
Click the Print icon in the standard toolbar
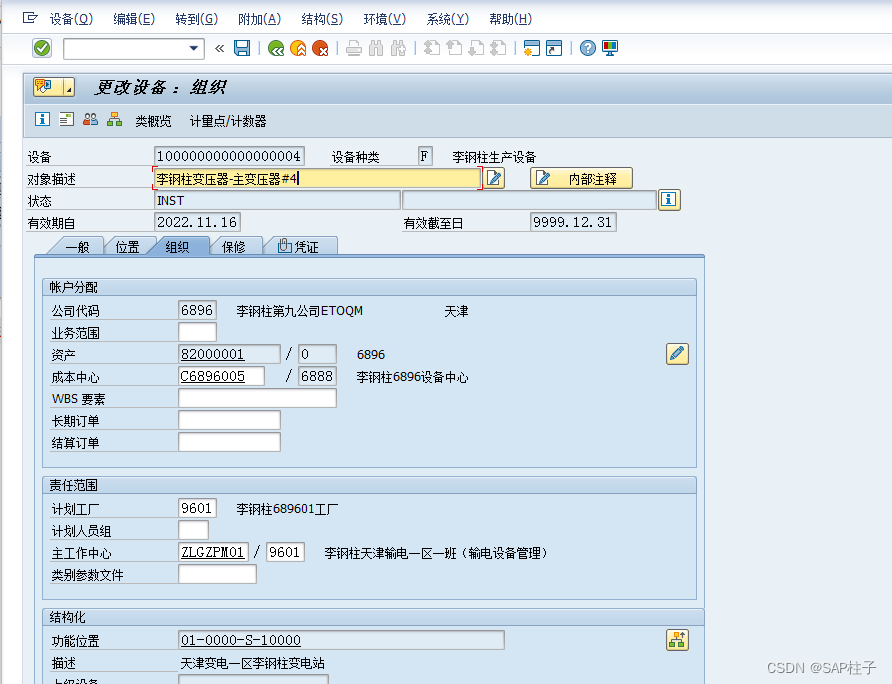pos(352,48)
